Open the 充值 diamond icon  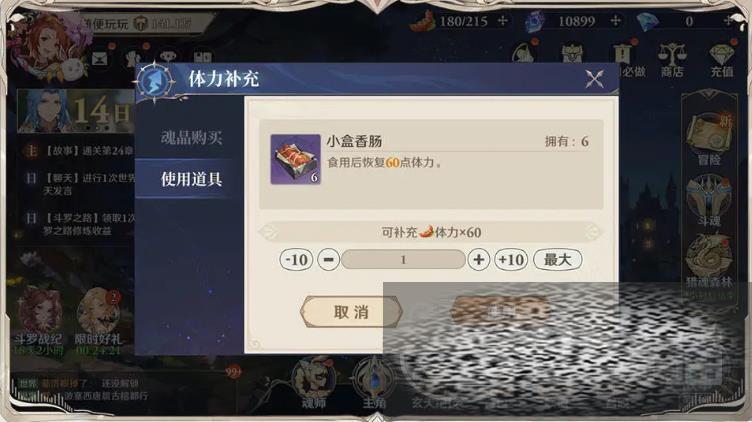721,60
